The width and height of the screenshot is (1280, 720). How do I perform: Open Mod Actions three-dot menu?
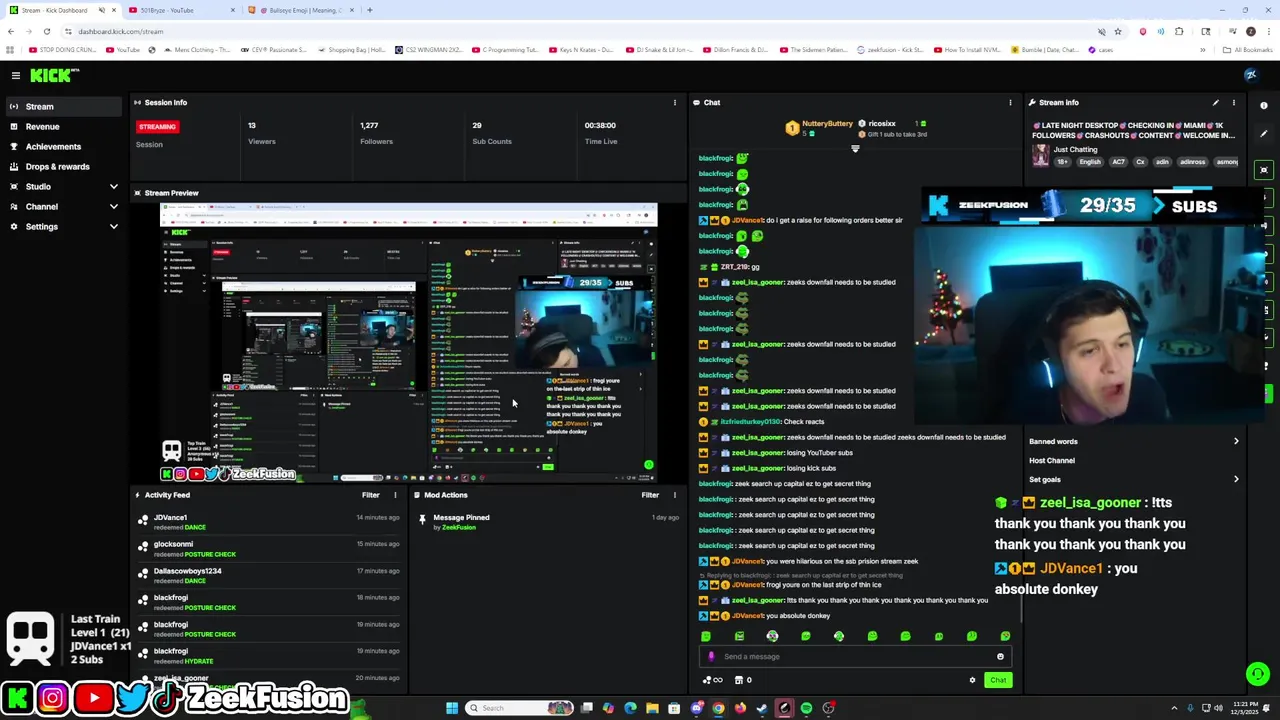tap(674, 495)
